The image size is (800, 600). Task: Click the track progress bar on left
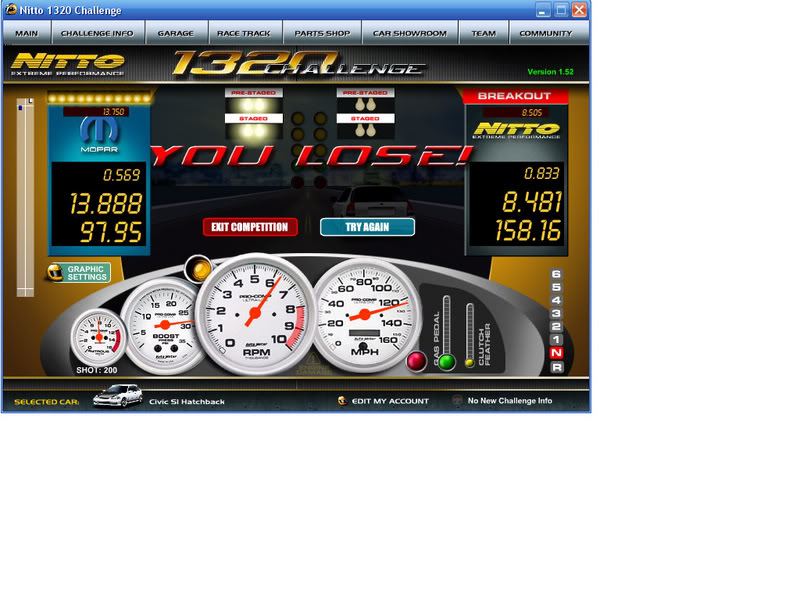25,197
